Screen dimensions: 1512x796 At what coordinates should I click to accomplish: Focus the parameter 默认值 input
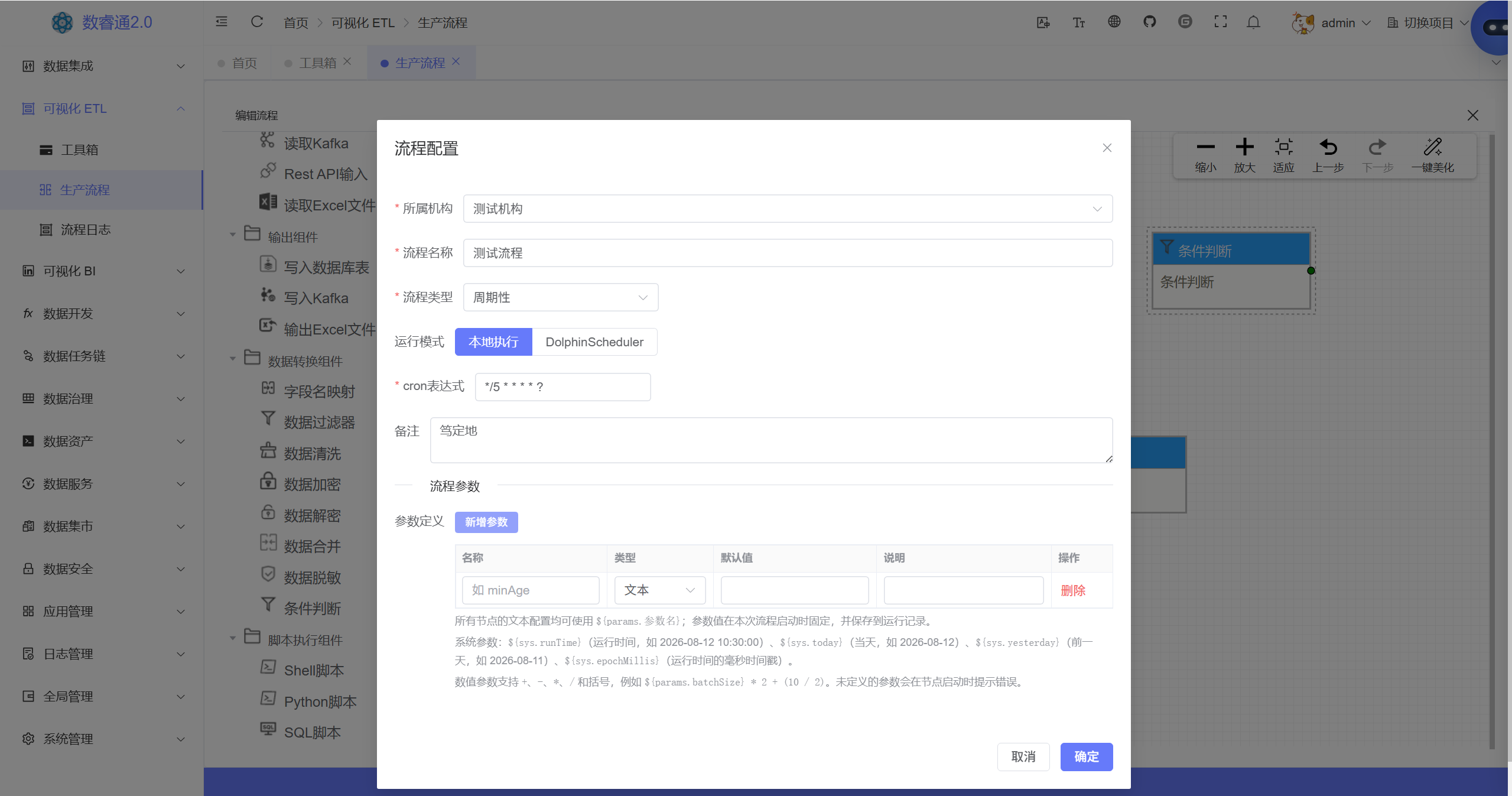tap(795, 590)
